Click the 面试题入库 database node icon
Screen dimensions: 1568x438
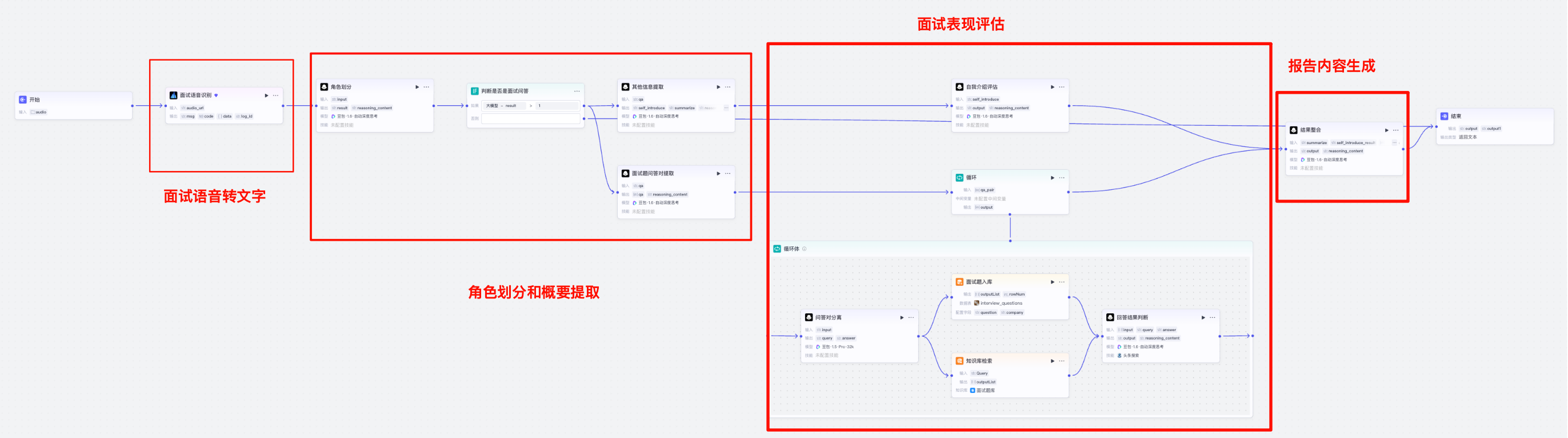959,281
